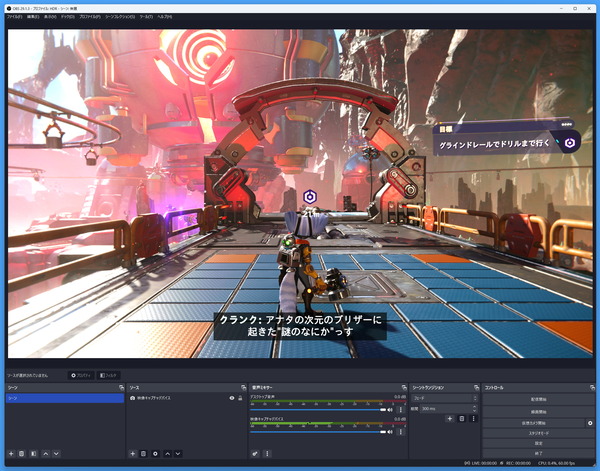600x471 pixels.
Task: Click 終了 exit button
Action: [538, 453]
